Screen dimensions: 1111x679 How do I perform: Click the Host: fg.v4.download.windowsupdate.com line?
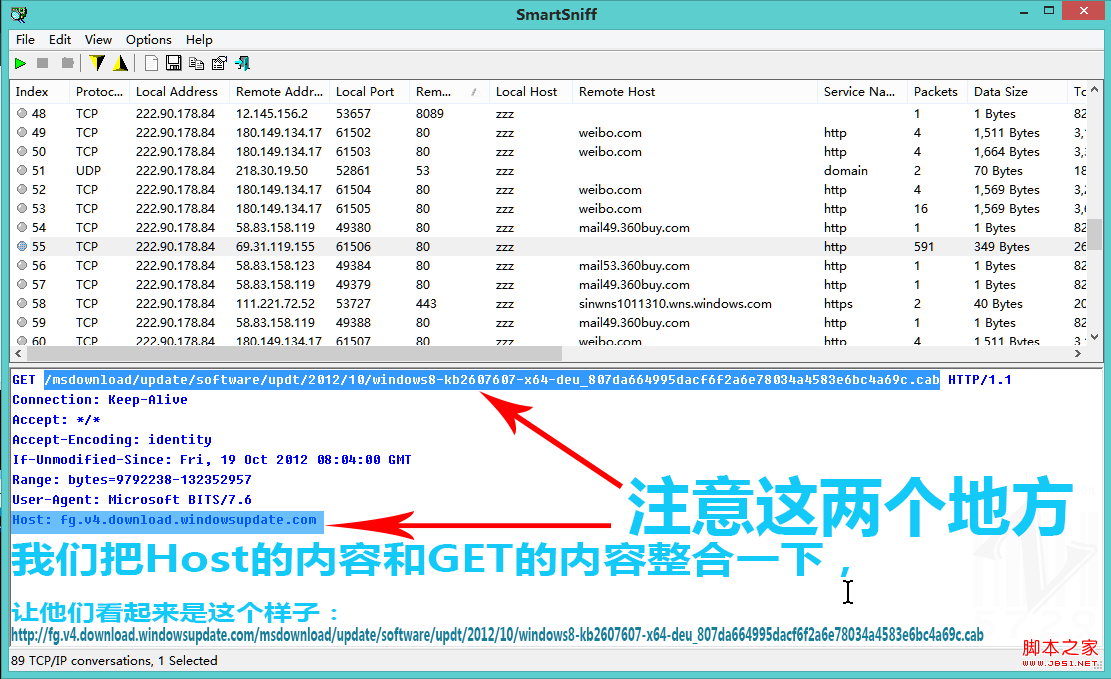point(167,520)
